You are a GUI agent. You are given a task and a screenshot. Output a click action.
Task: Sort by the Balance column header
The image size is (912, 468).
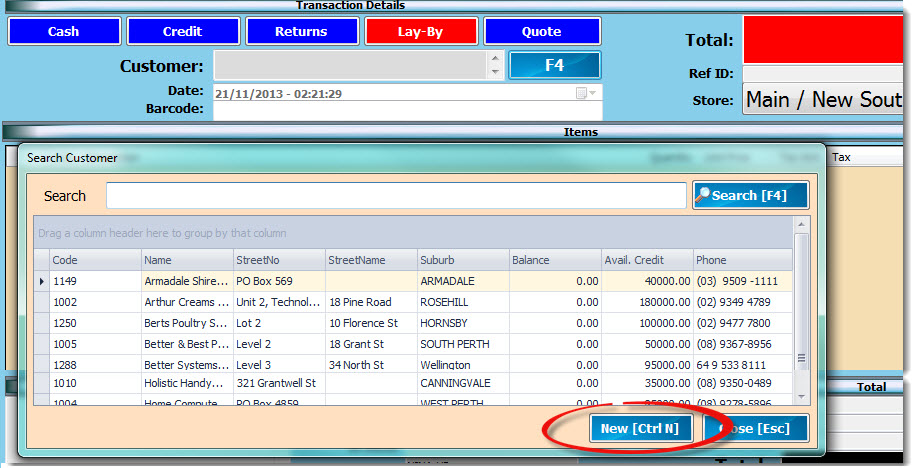coord(555,260)
